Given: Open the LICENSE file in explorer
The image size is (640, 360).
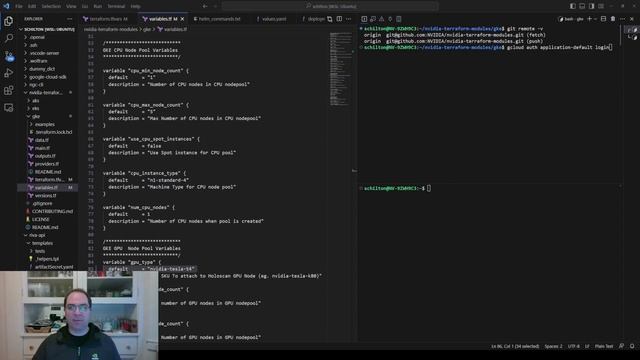Looking at the screenshot, I should (47, 219).
